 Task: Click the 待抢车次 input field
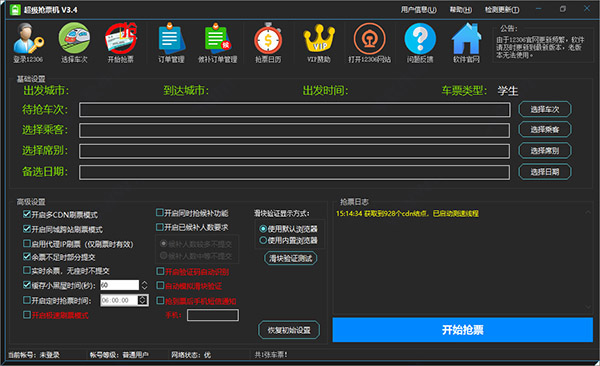295,110
